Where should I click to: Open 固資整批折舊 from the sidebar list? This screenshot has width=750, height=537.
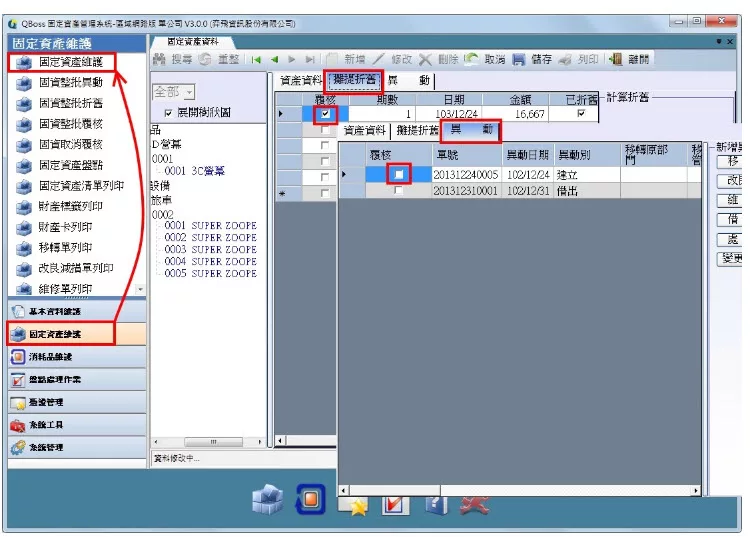click(70, 104)
